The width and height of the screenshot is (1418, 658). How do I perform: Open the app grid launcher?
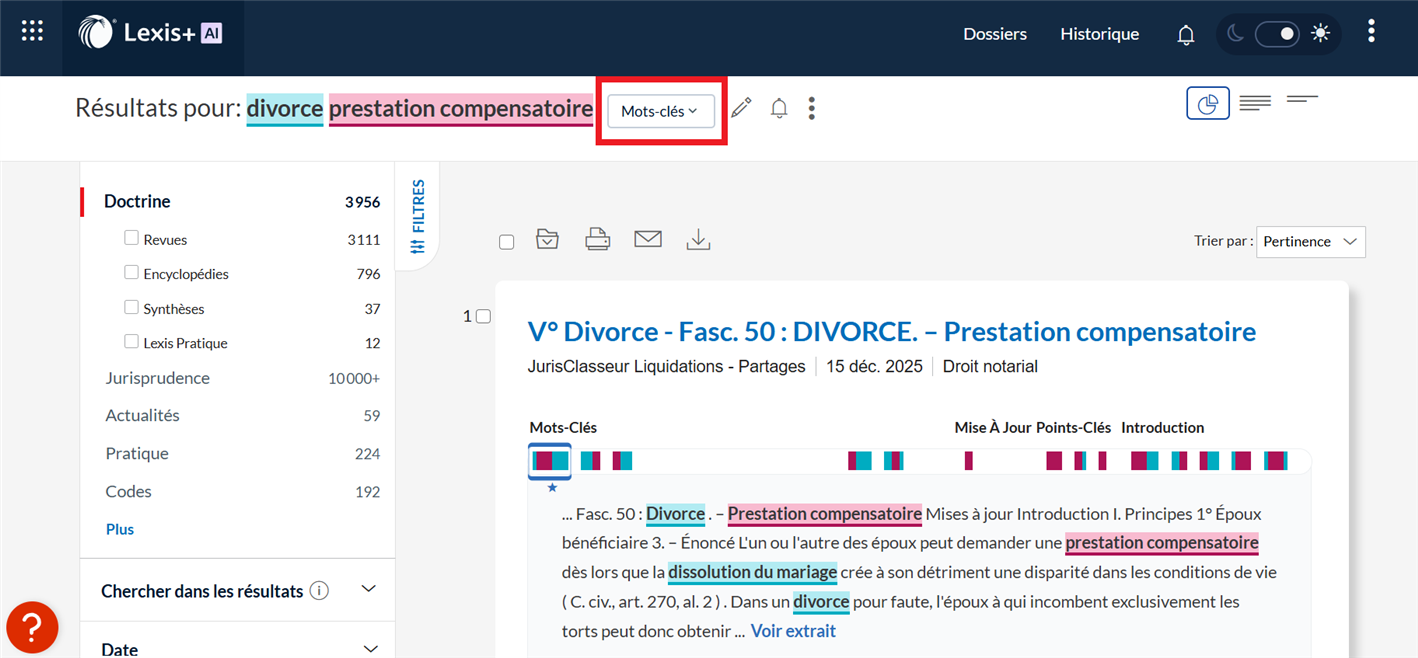coord(32,32)
